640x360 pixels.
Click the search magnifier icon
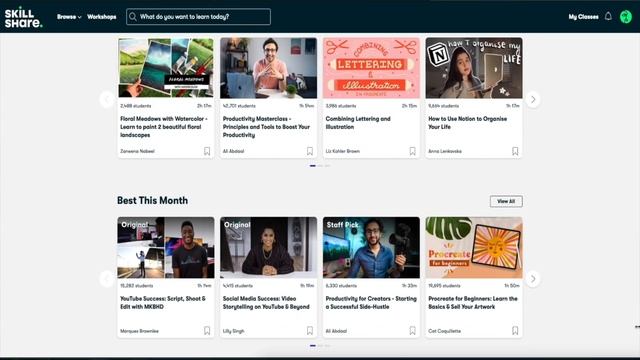[133, 17]
